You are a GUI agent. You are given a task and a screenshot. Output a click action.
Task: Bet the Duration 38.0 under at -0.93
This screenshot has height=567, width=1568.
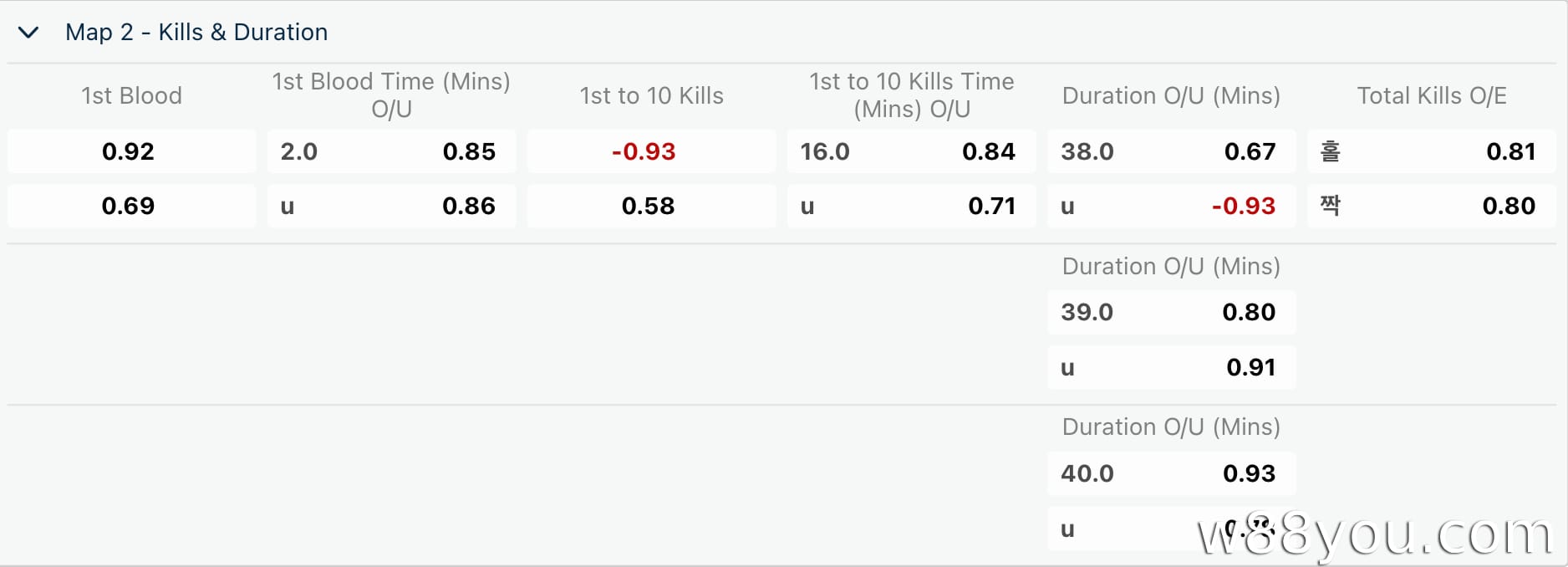[x=1171, y=206]
